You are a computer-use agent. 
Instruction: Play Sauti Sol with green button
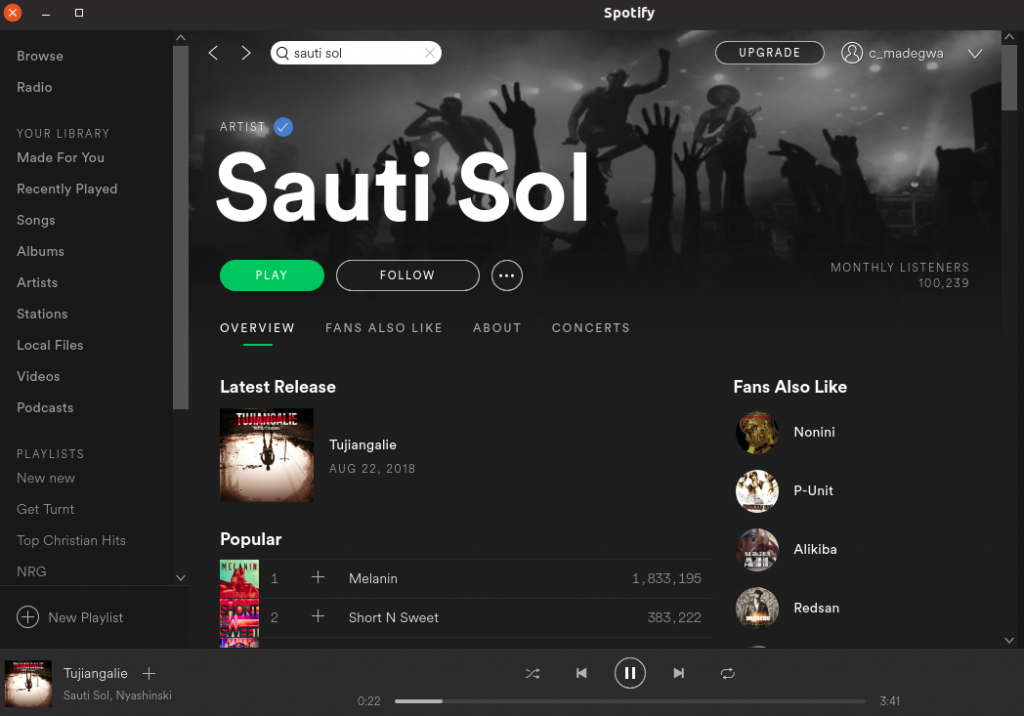(x=272, y=276)
